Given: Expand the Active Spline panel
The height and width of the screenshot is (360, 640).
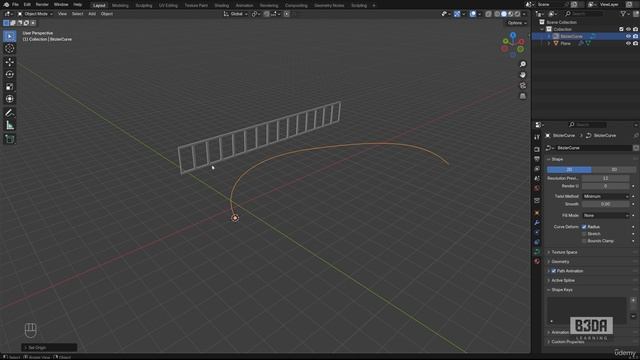Looking at the screenshot, I should pos(563,280).
